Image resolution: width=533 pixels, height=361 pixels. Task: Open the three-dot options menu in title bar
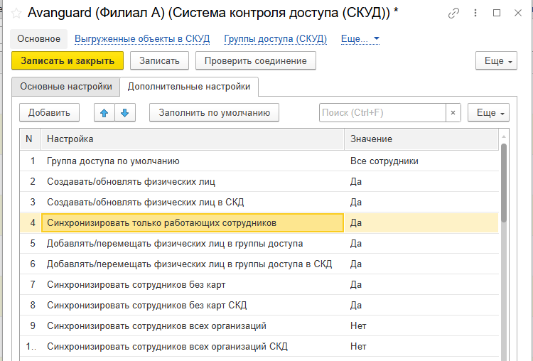click(x=475, y=13)
